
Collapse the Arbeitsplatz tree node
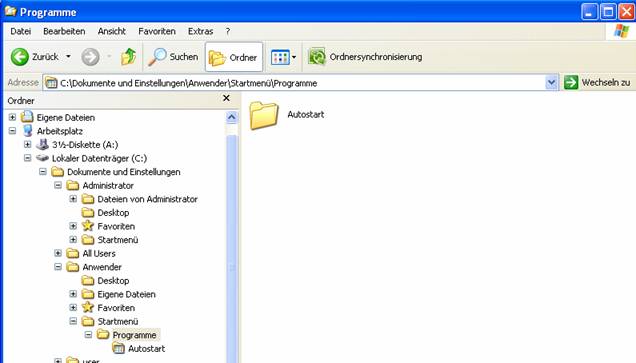coord(13,131)
